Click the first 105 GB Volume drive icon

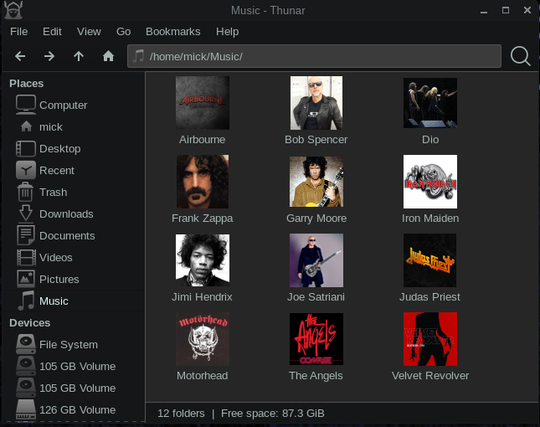click(26, 366)
